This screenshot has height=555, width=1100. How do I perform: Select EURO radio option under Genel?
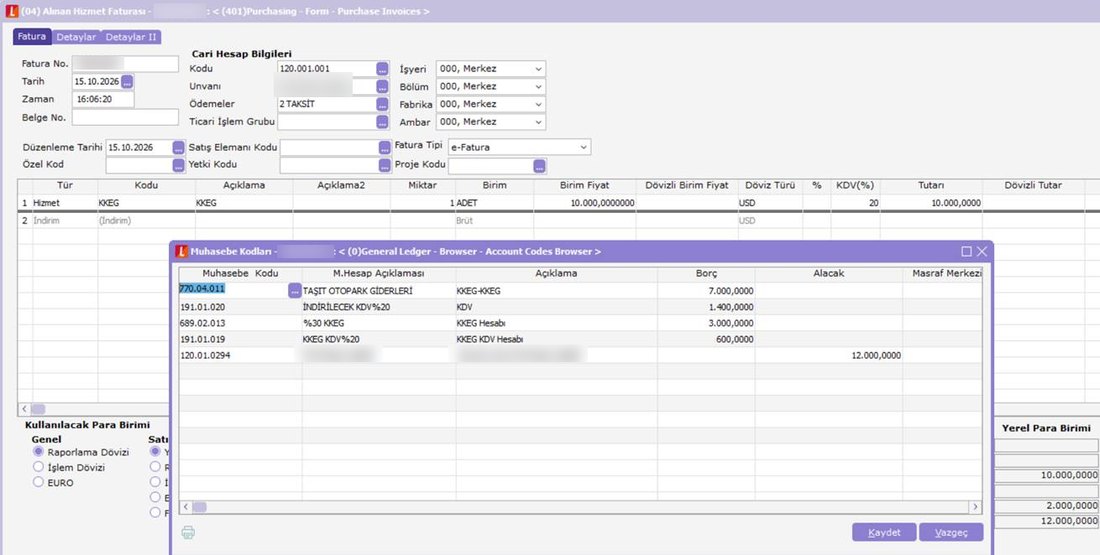pyautogui.click(x=39, y=482)
